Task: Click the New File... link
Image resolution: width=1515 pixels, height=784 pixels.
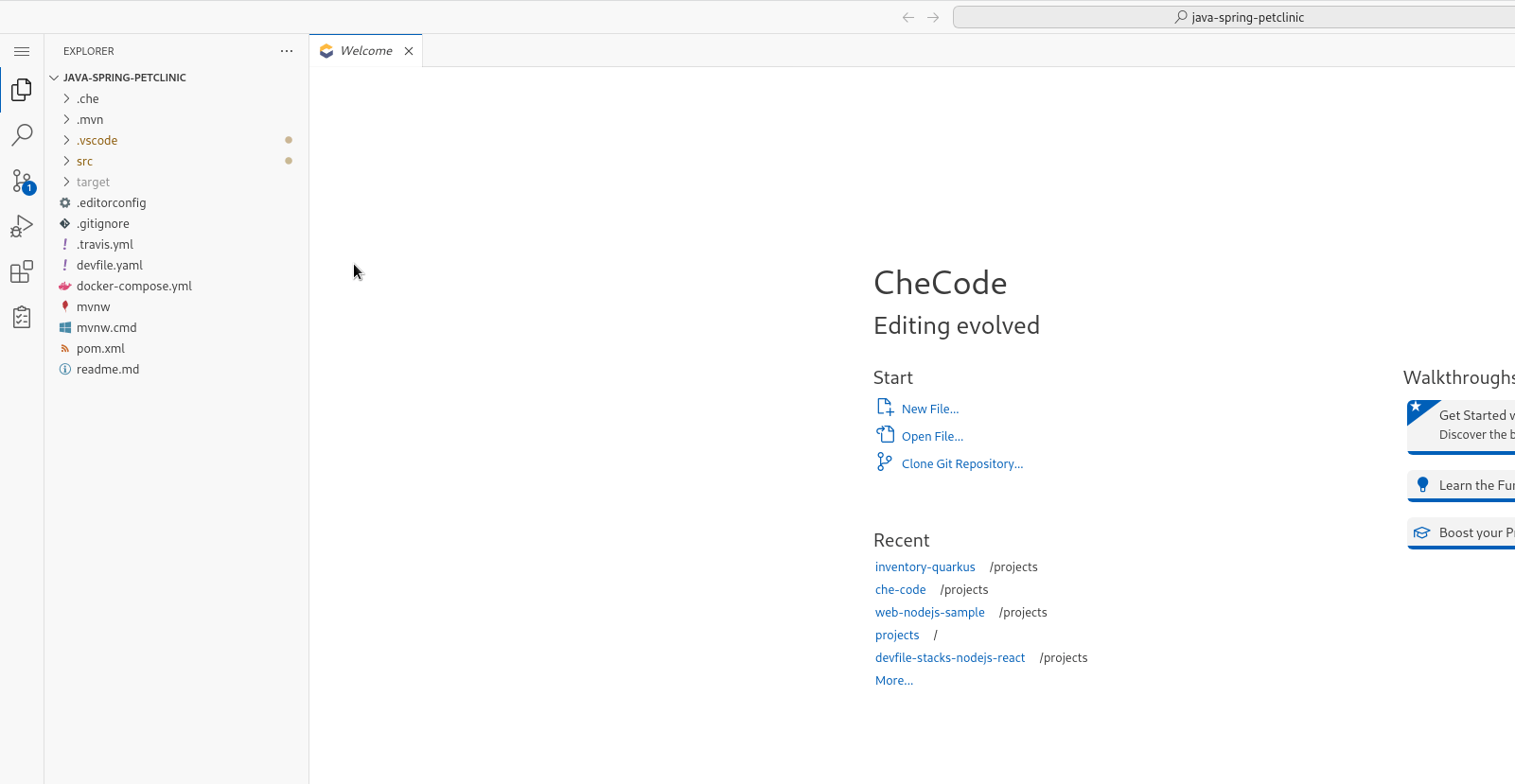Action: (x=930, y=409)
